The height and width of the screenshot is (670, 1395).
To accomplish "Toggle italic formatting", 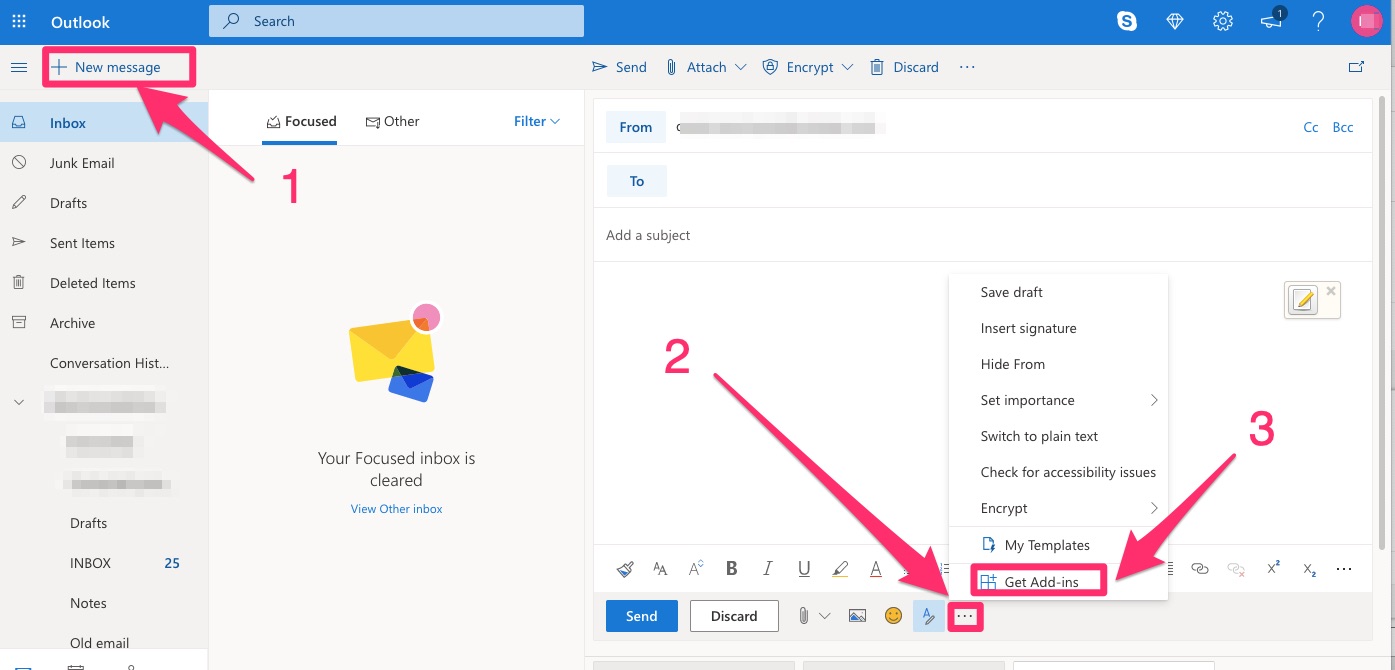I will tap(768, 569).
